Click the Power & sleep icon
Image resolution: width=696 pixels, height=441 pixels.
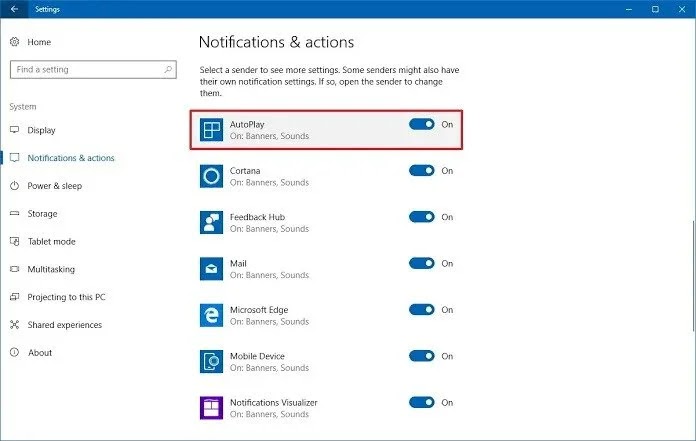(15, 185)
